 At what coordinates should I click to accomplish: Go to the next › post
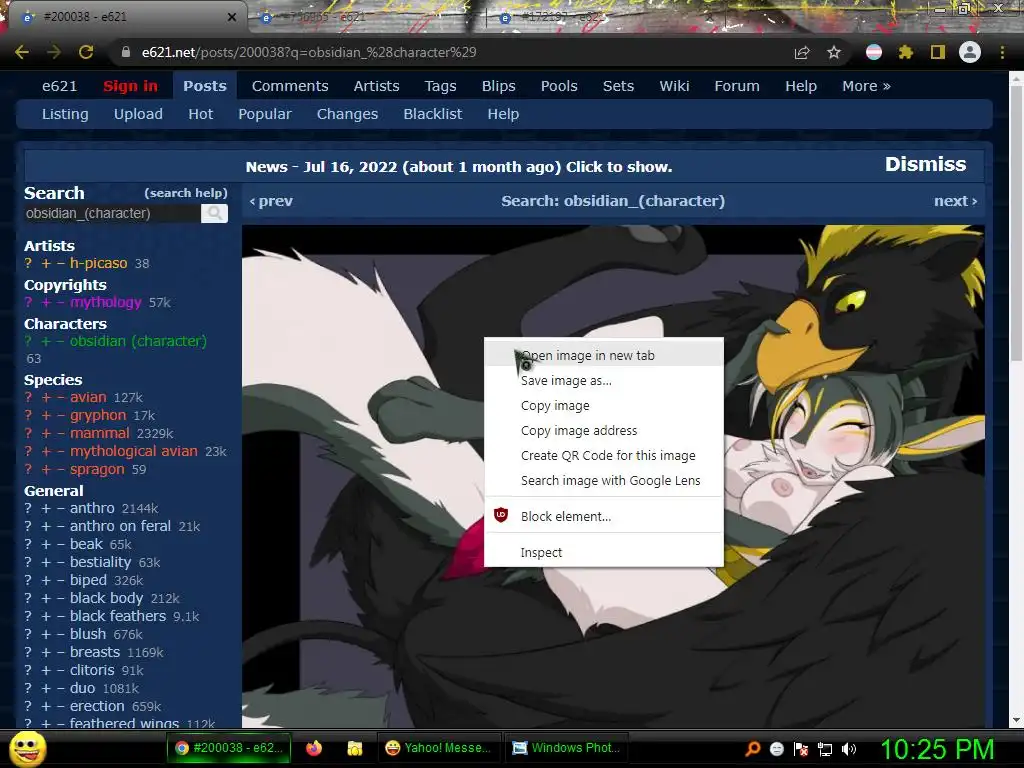point(955,201)
